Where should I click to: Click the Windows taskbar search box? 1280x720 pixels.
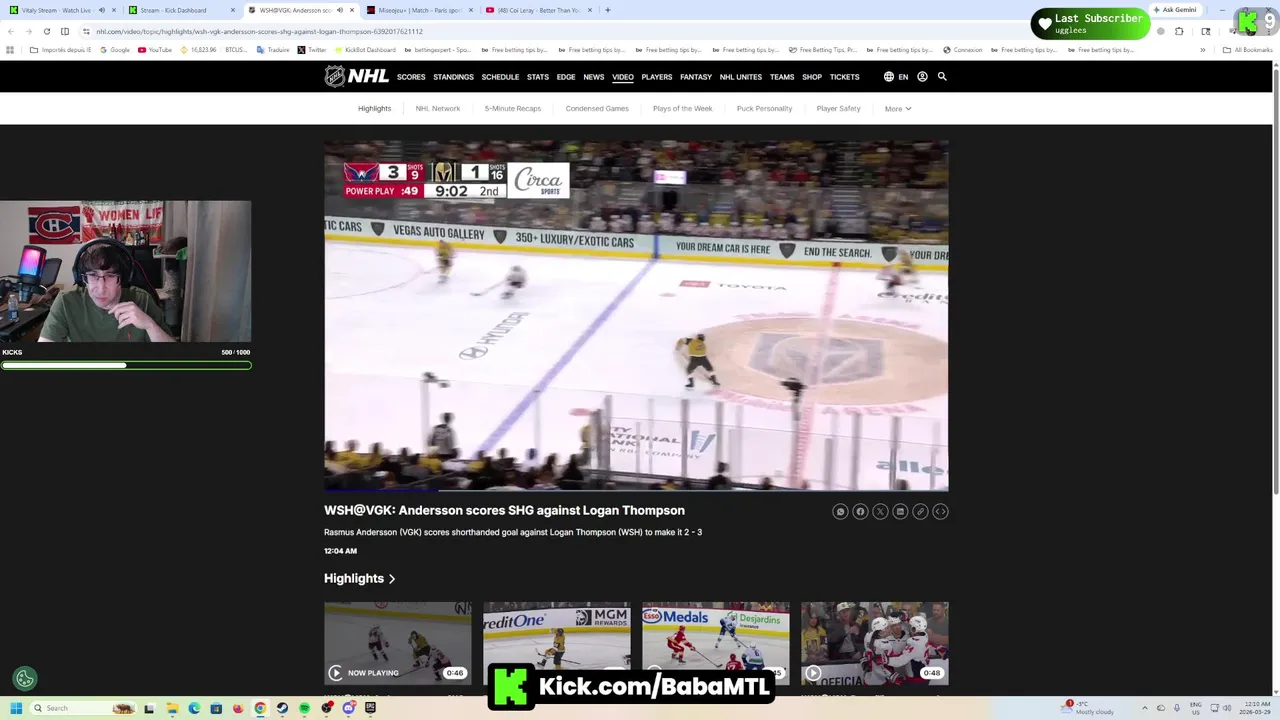pos(82,708)
